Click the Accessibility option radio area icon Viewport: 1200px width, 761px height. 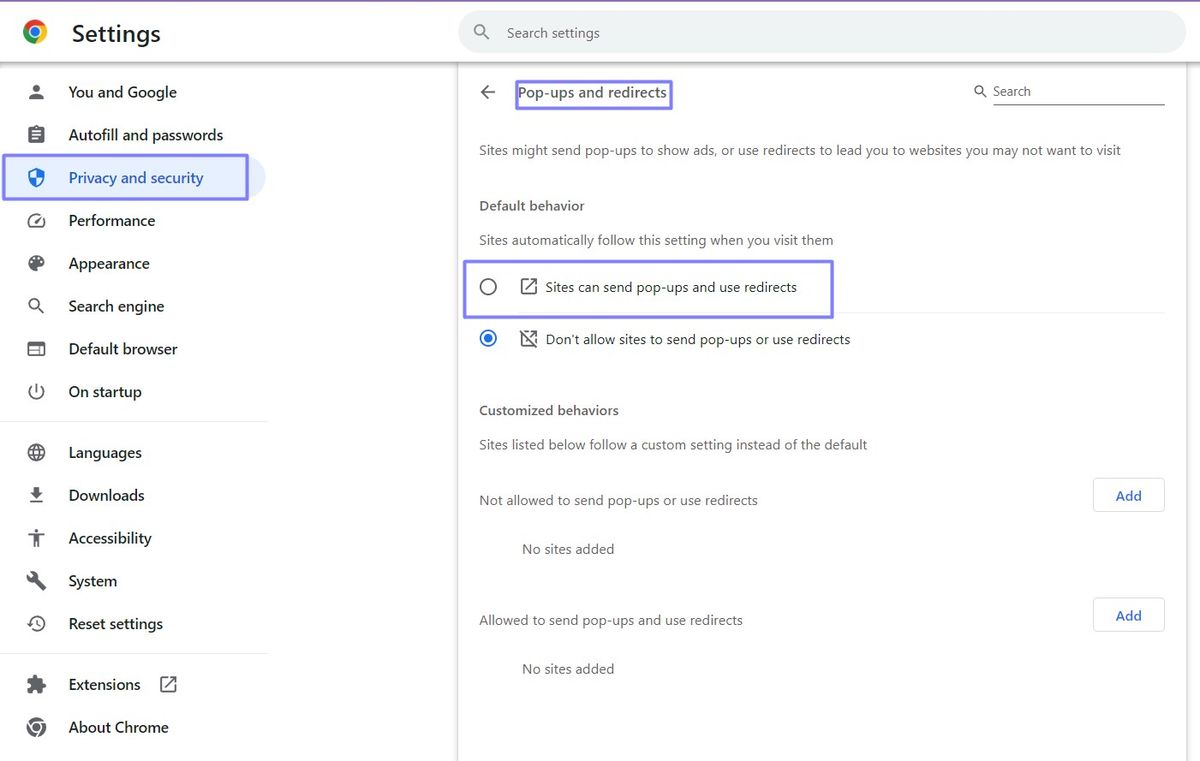pyautogui.click(x=36, y=537)
